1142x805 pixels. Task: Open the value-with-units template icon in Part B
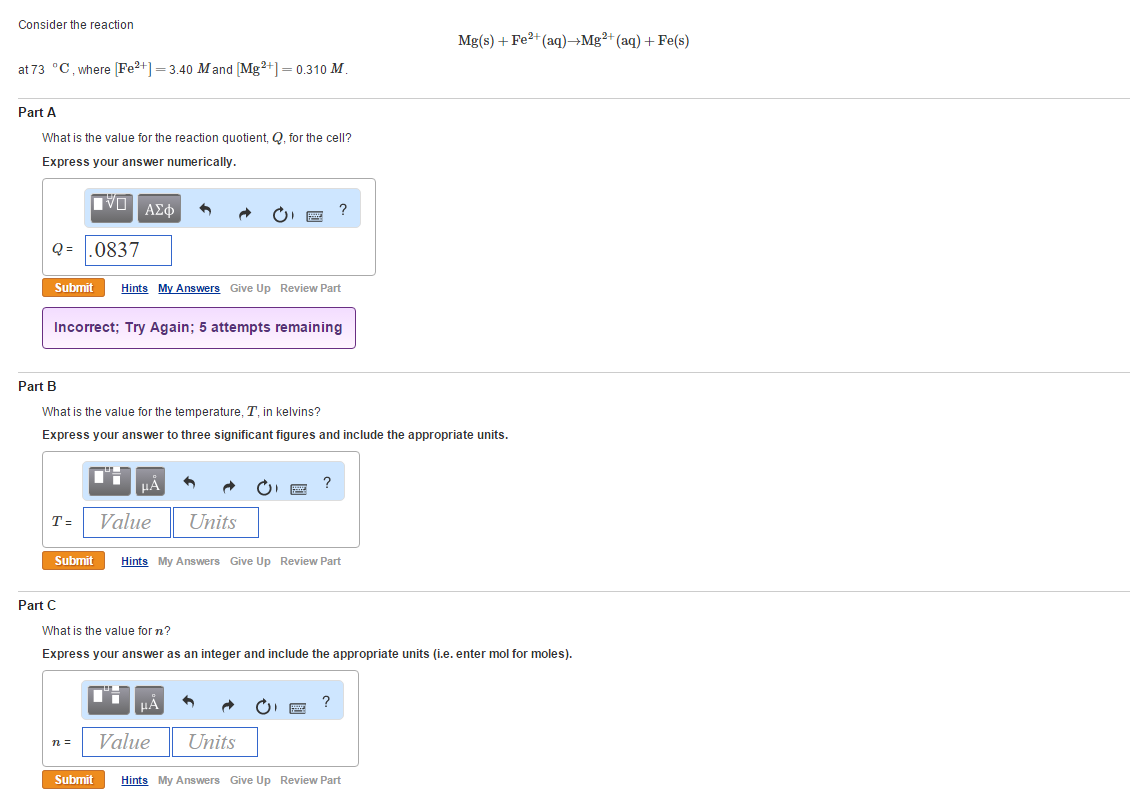tap(108, 481)
